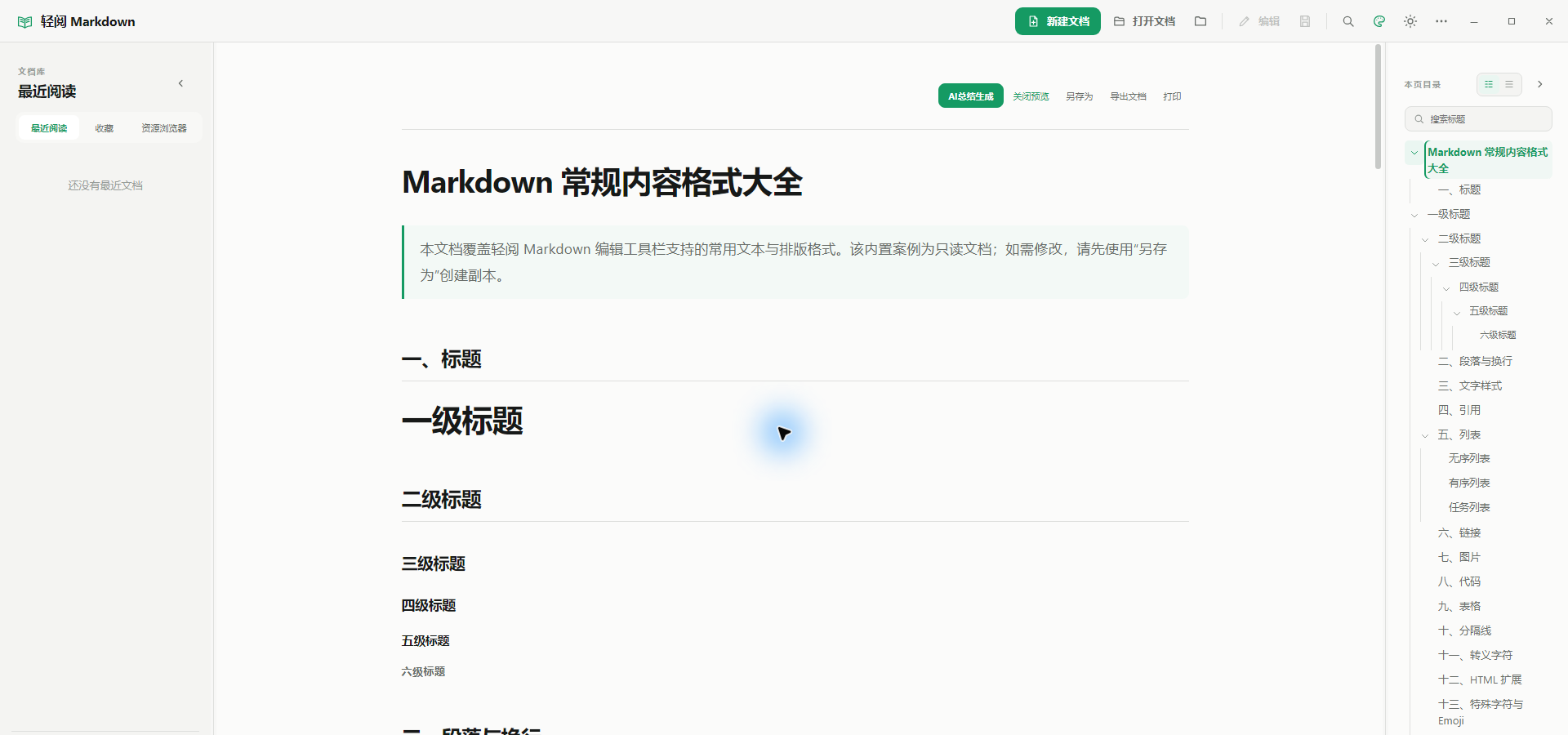Collapse the Markdown 常规内容格式大全 outline node
The image size is (1568, 735).
pyautogui.click(x=1414, y=153)
